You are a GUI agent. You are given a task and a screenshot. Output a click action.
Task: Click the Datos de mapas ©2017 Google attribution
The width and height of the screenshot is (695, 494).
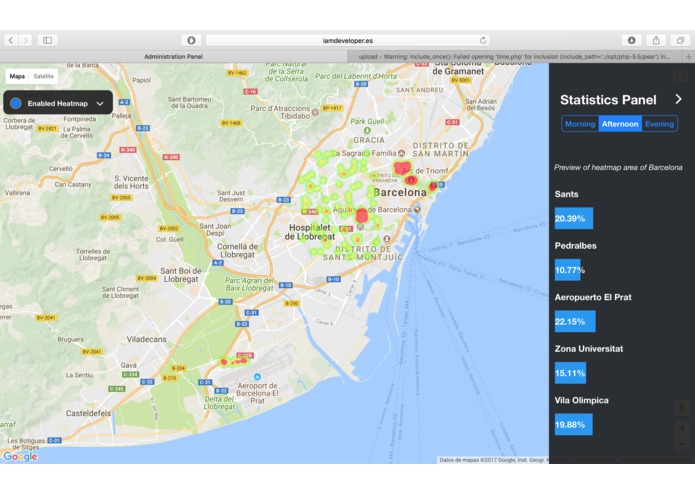click(492, 460)
